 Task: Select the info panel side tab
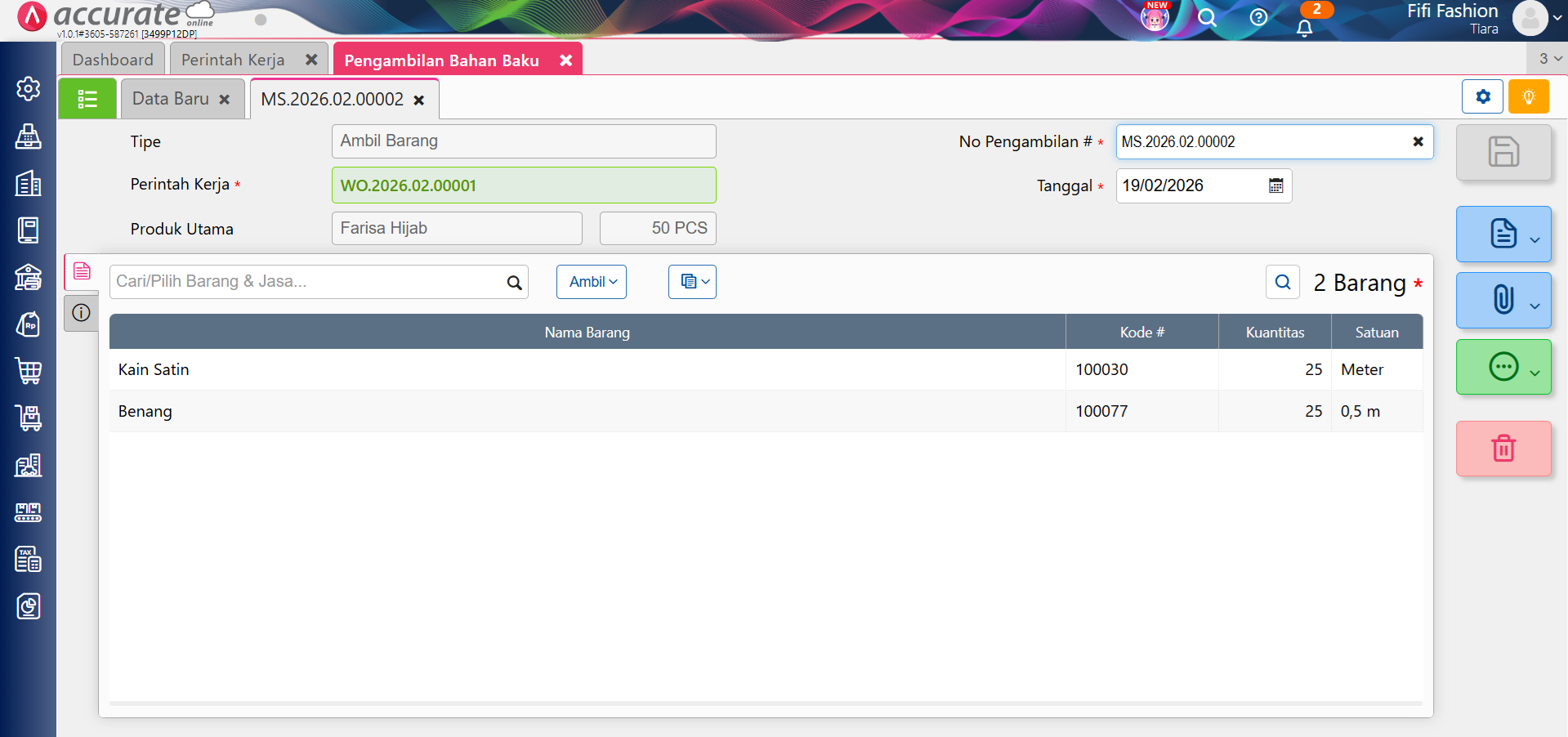[x=81, y=312]
